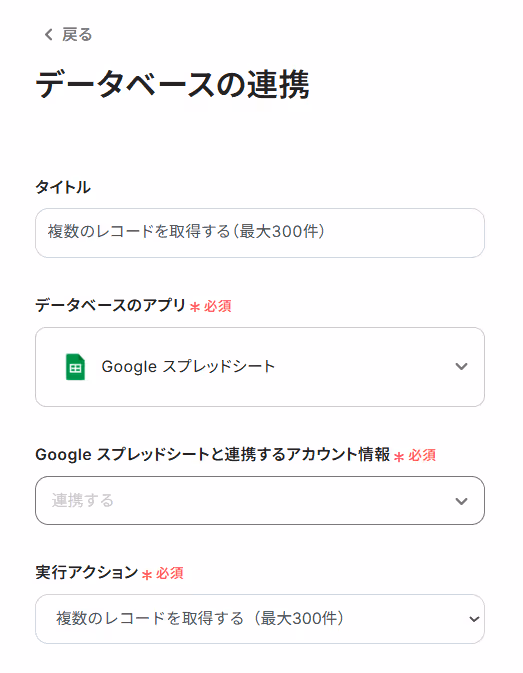Go back via the 戻る link
Image resolution: width=523 pixels, height=673 pixels.
[x=68, y=35]
